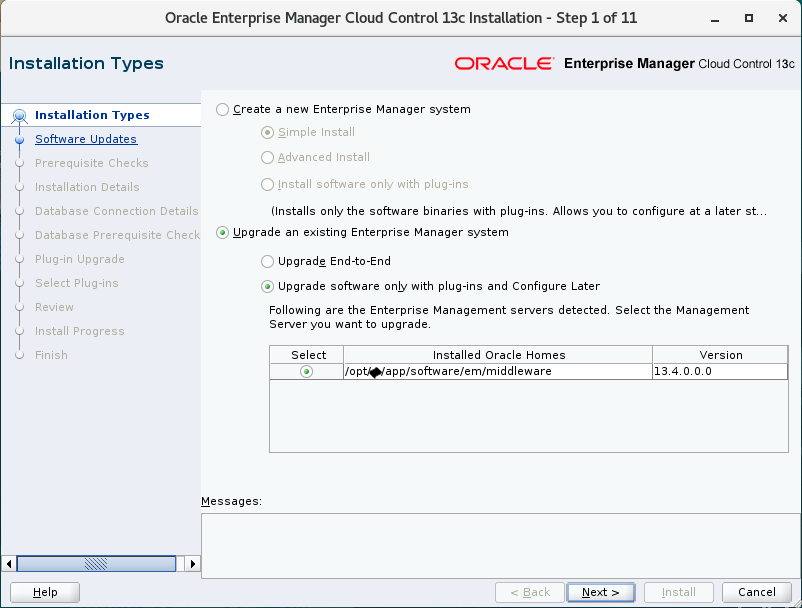Screen dimensions: 802x608
Task: Click the sidebar horizontal scrollbar thumb
Action: click(96, 564)
